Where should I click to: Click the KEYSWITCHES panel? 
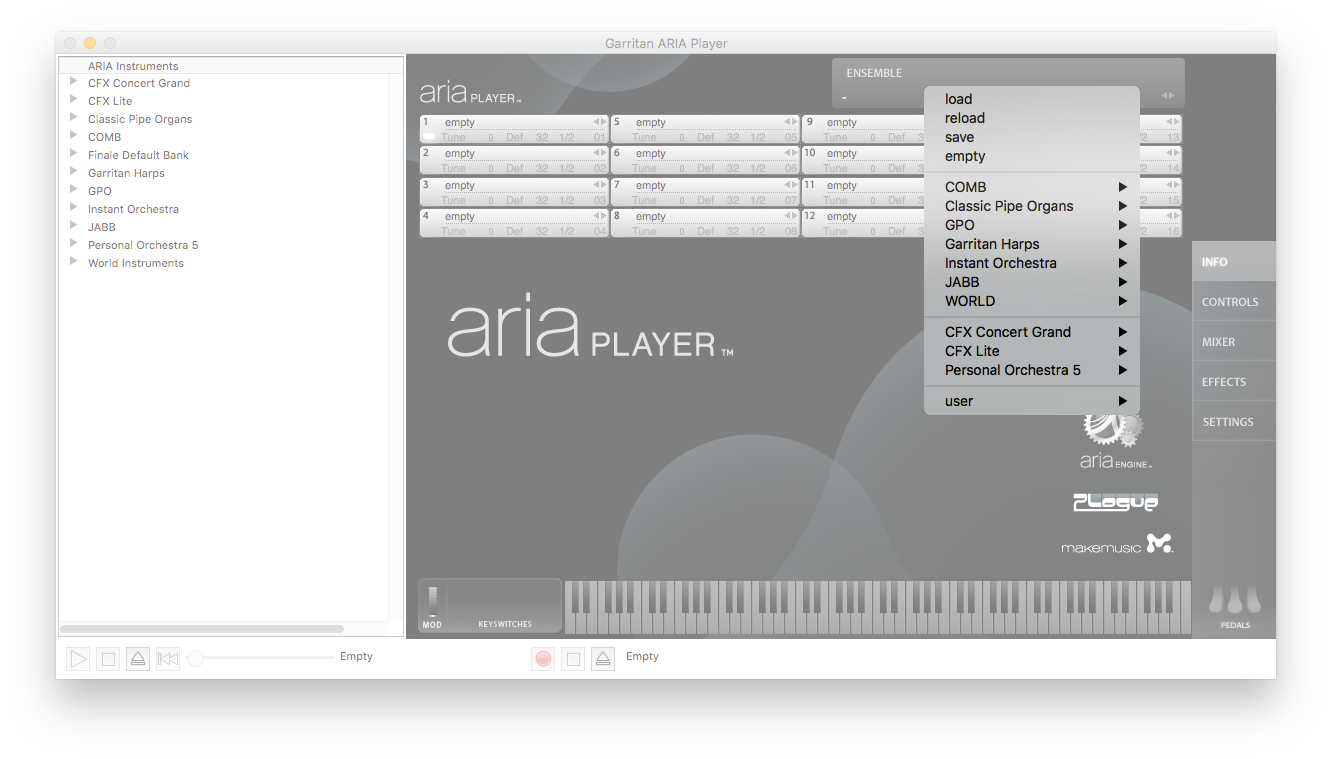pos(505,606)
